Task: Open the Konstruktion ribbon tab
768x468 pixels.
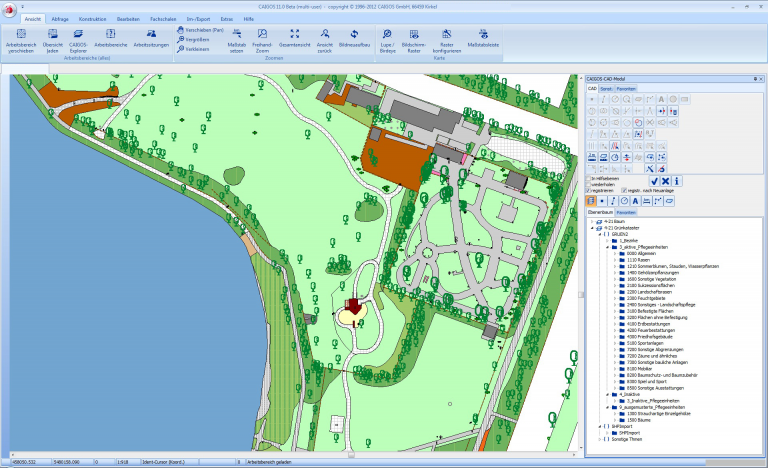Action: coord(93,19)
